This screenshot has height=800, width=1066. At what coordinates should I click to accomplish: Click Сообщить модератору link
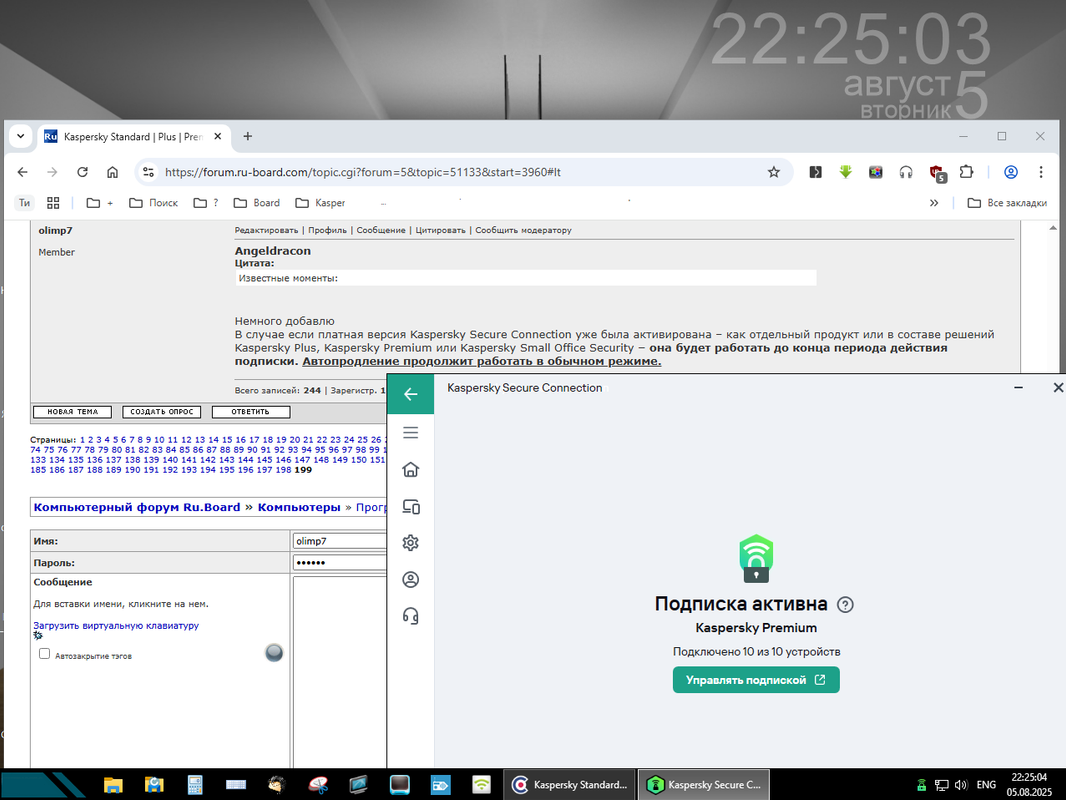523,230
